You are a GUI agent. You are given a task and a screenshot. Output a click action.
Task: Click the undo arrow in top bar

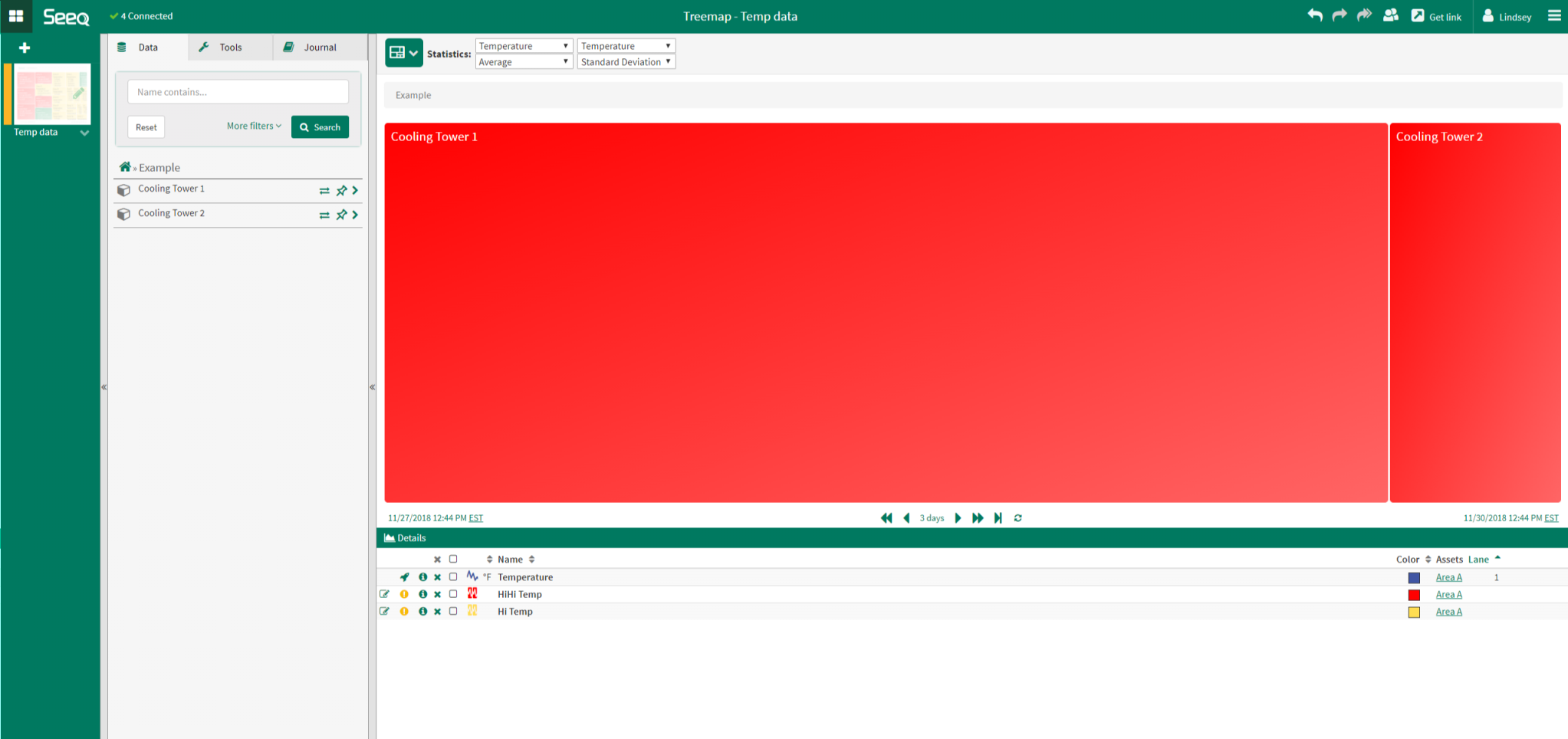1315,15
